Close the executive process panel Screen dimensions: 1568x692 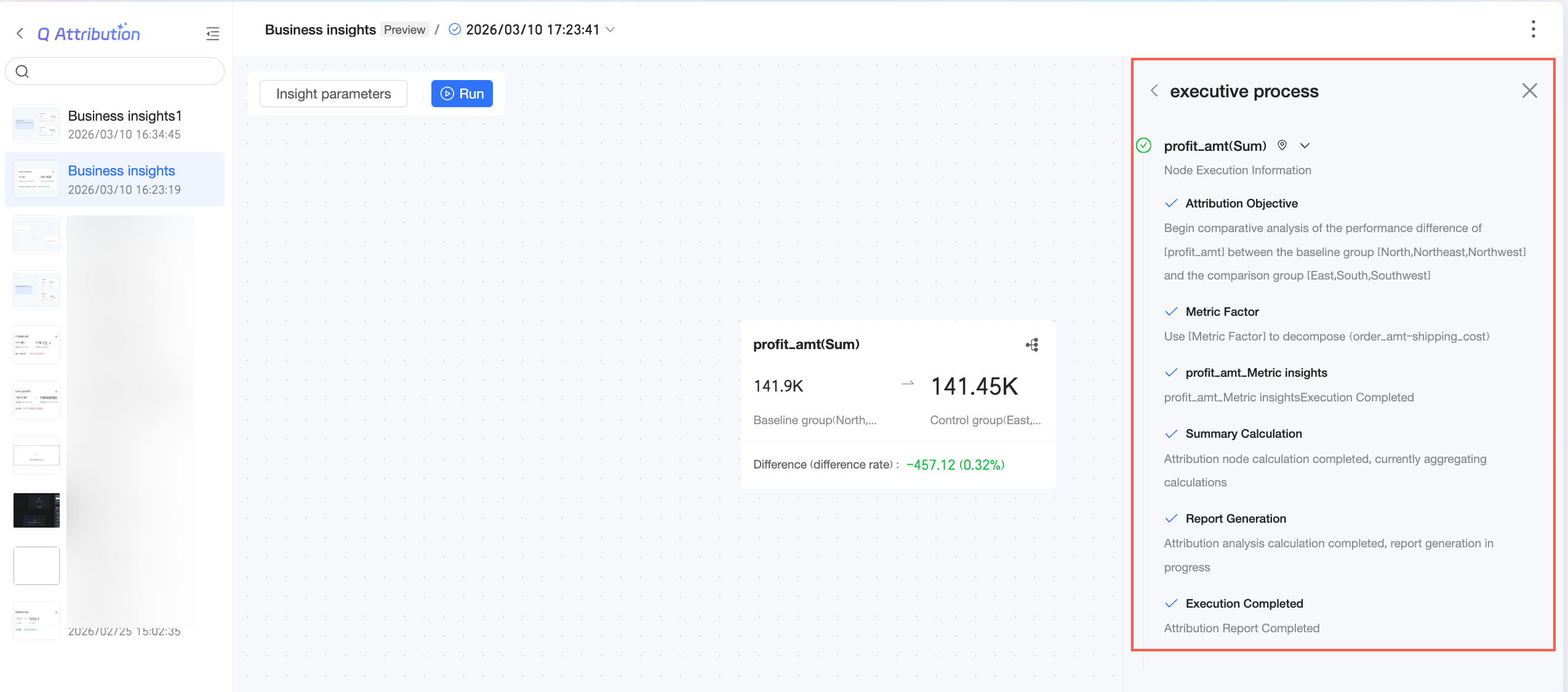click(x=1529, y=91)
